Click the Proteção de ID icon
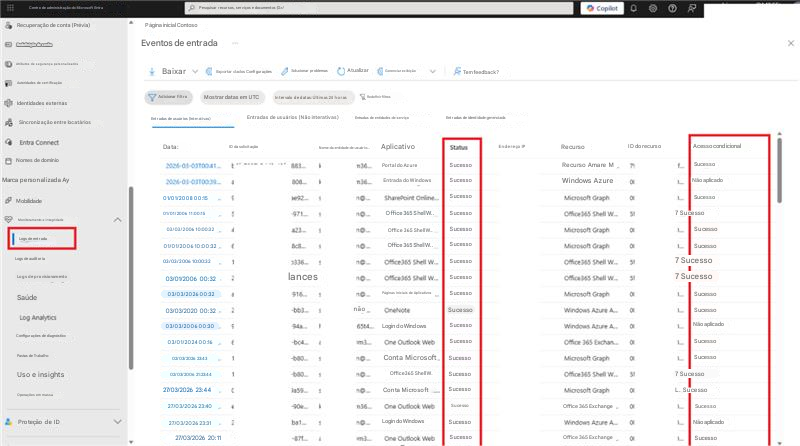The width and height of the screenshot is (800, 446). (x=8, y=422)
